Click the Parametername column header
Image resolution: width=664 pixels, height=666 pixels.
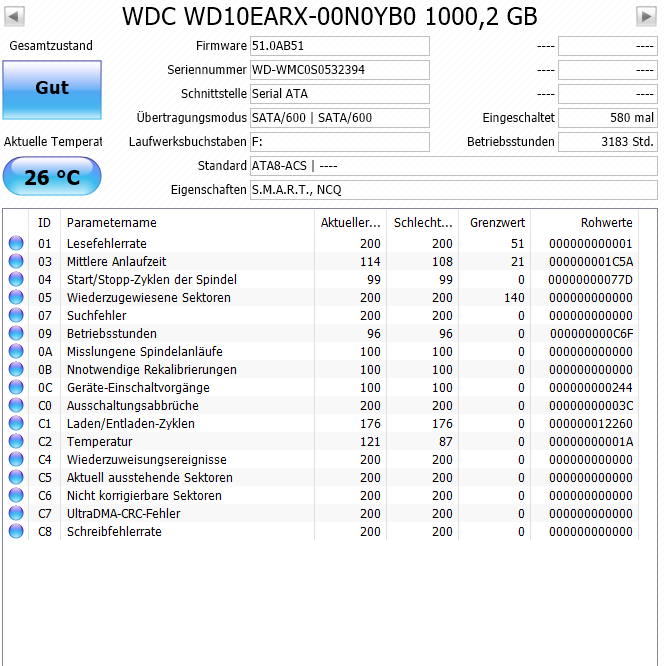click(187, 223)
